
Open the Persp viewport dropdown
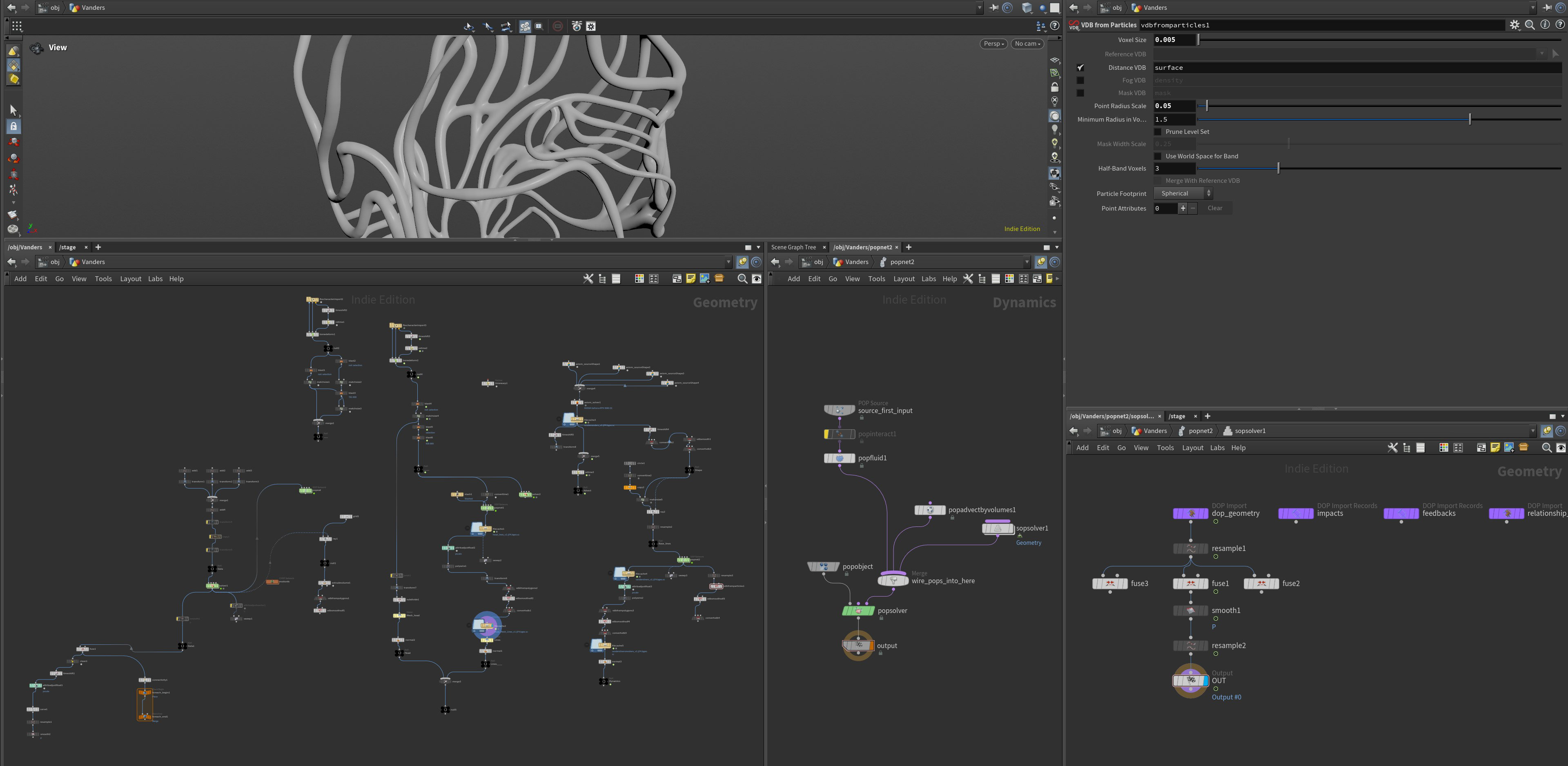[x=993, y=44]
